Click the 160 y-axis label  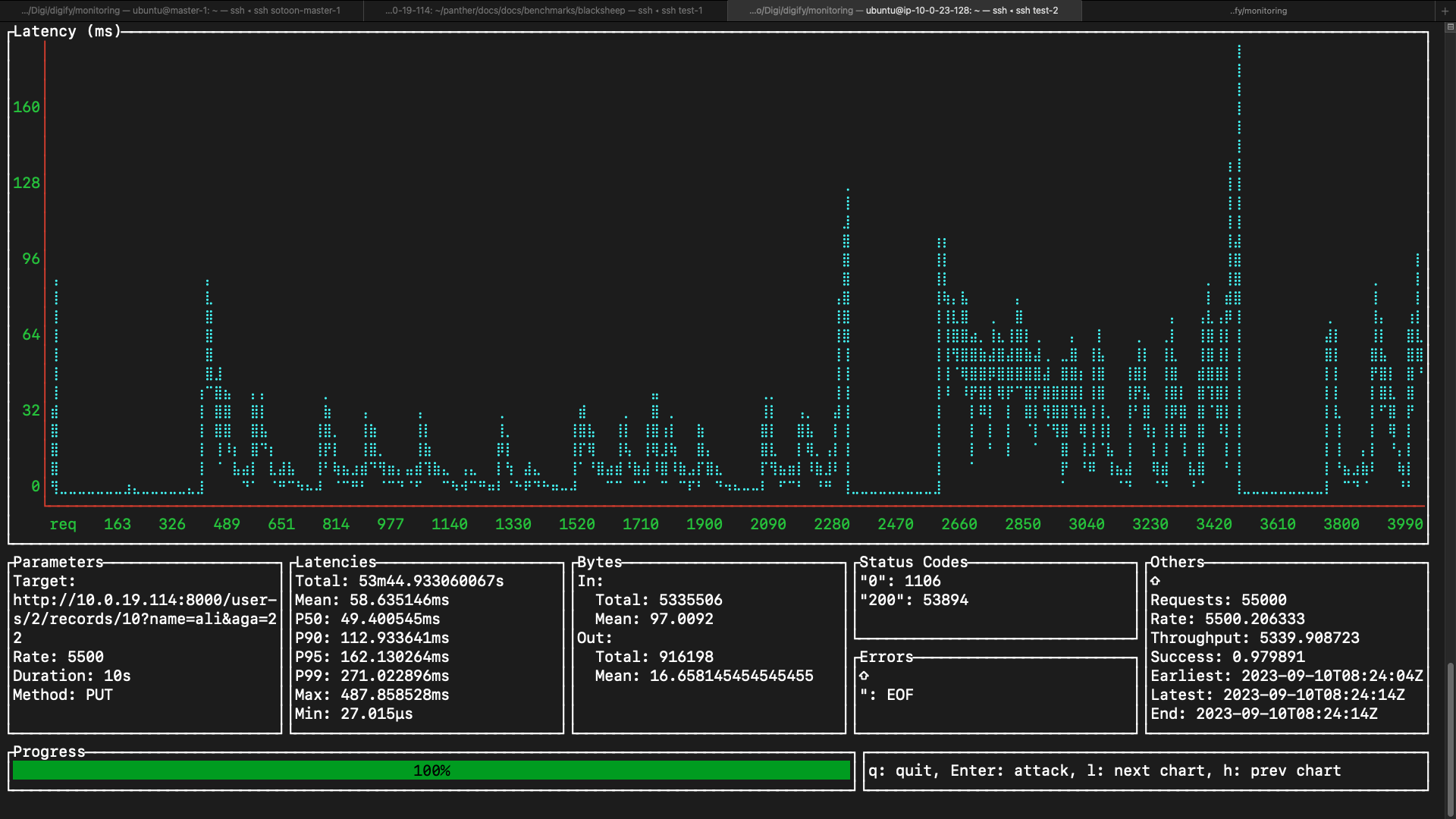(27, 107)
